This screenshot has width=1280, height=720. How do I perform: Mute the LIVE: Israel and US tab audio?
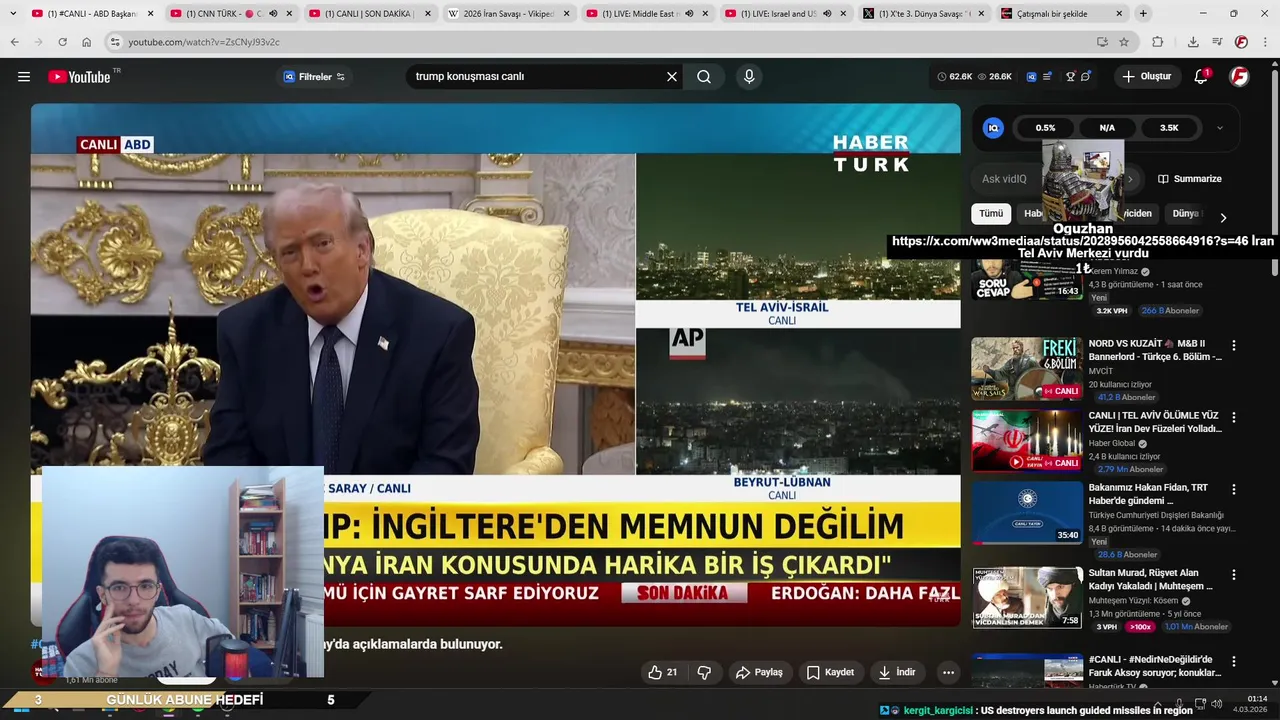tap(827, 14)
